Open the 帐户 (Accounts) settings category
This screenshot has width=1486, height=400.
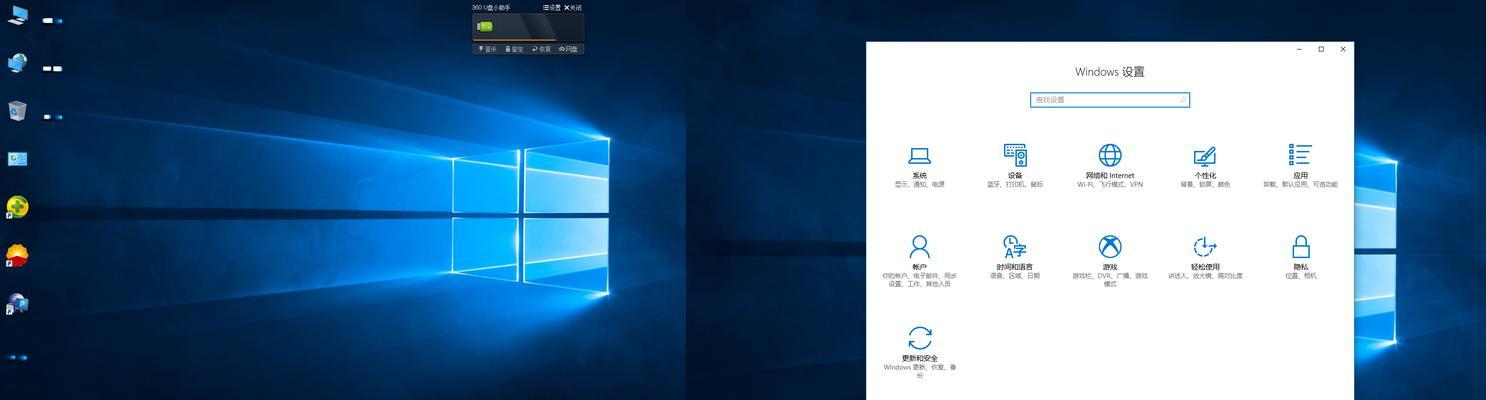click(919, 262)
